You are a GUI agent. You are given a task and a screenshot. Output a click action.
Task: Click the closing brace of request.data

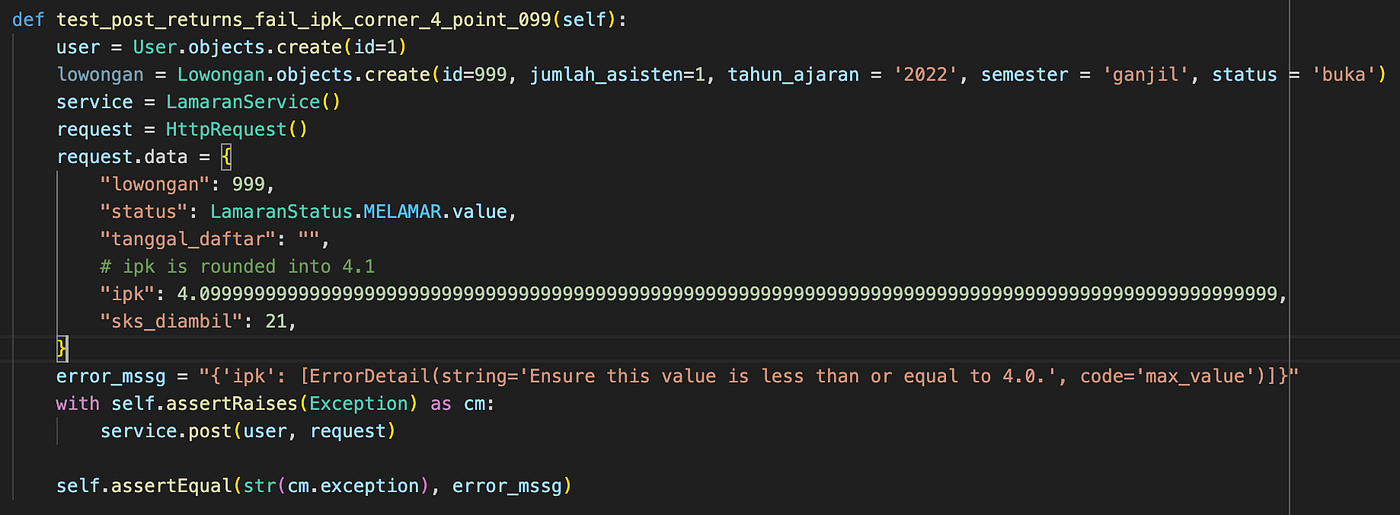62,348
